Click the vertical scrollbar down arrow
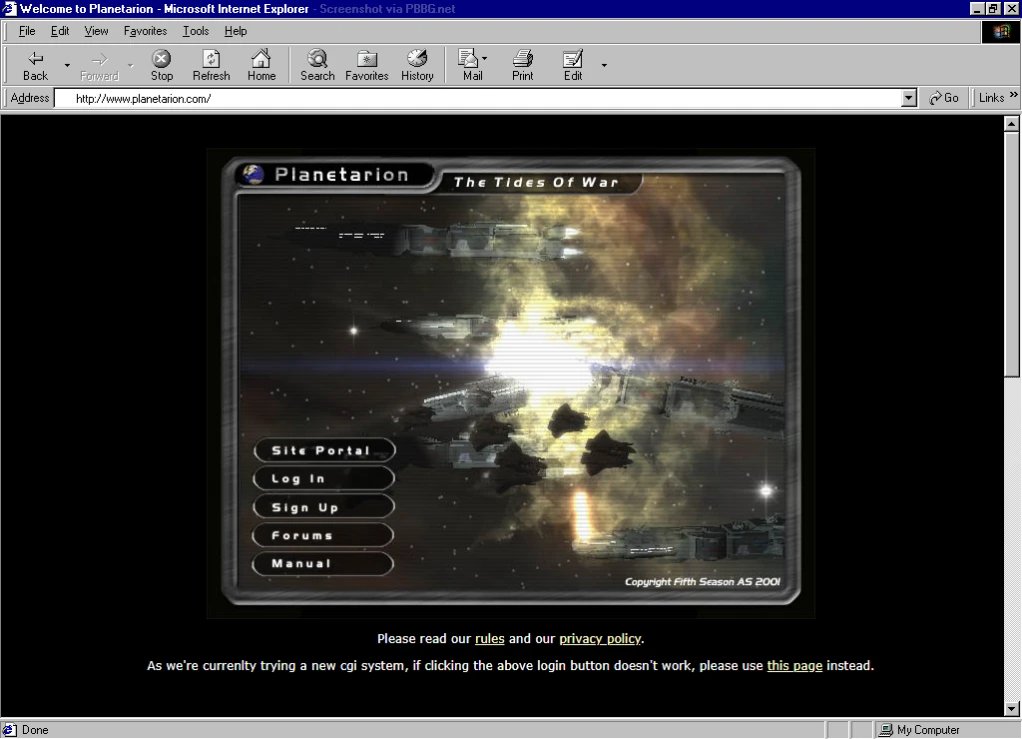 (x=1012, y=708)
